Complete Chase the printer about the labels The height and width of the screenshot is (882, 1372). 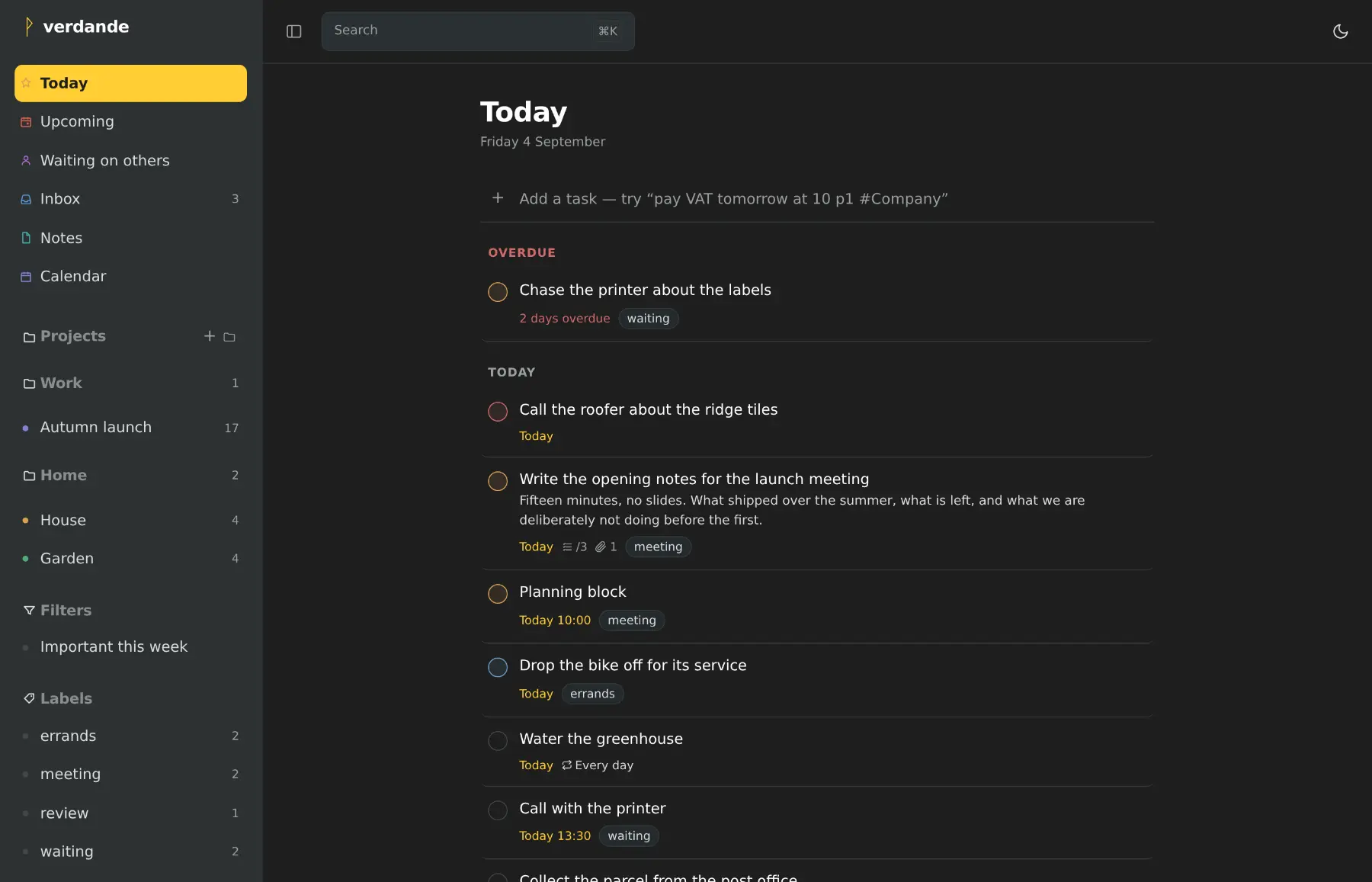point(498,292)
